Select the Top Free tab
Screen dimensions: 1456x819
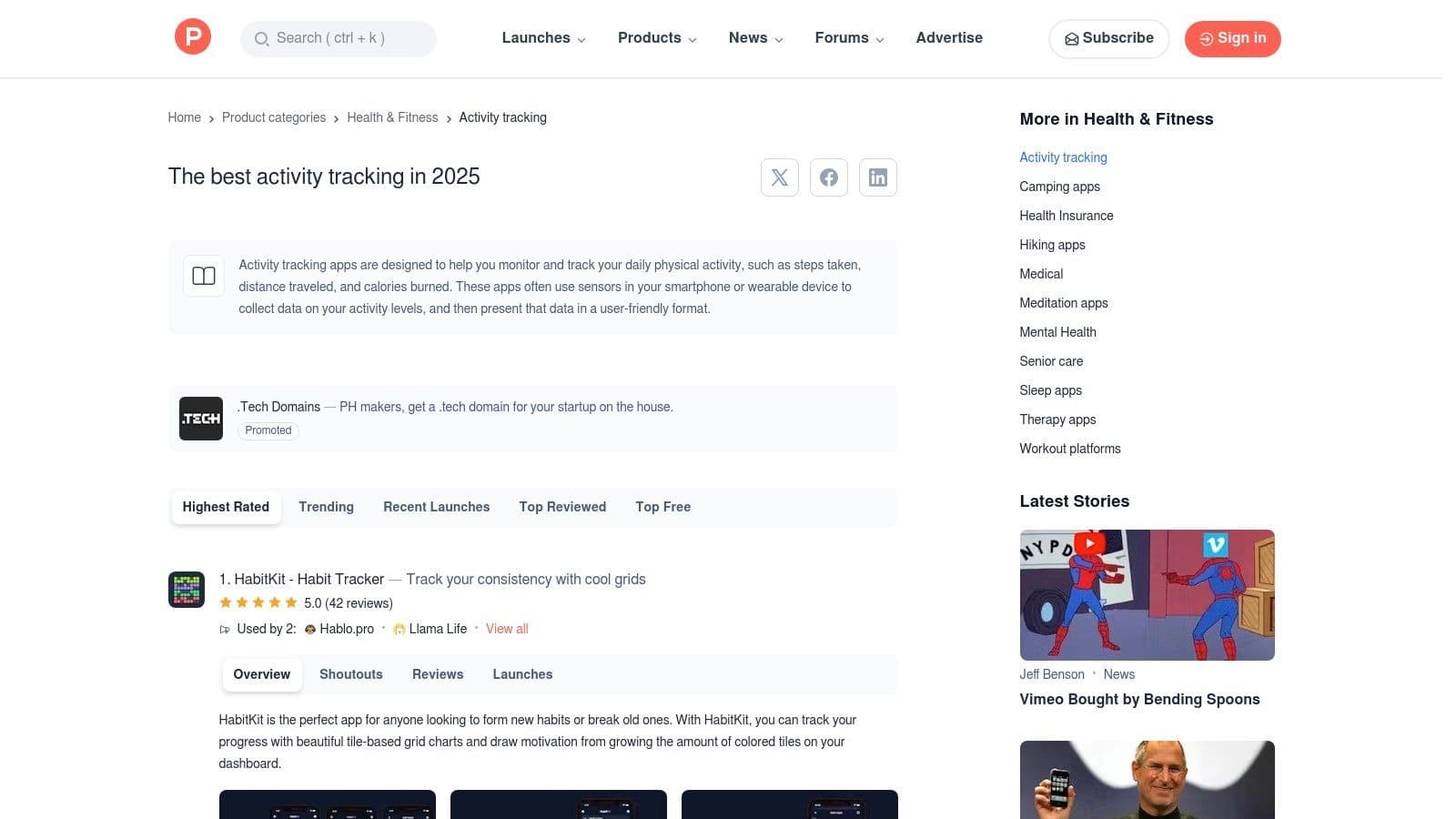point(662,507)
